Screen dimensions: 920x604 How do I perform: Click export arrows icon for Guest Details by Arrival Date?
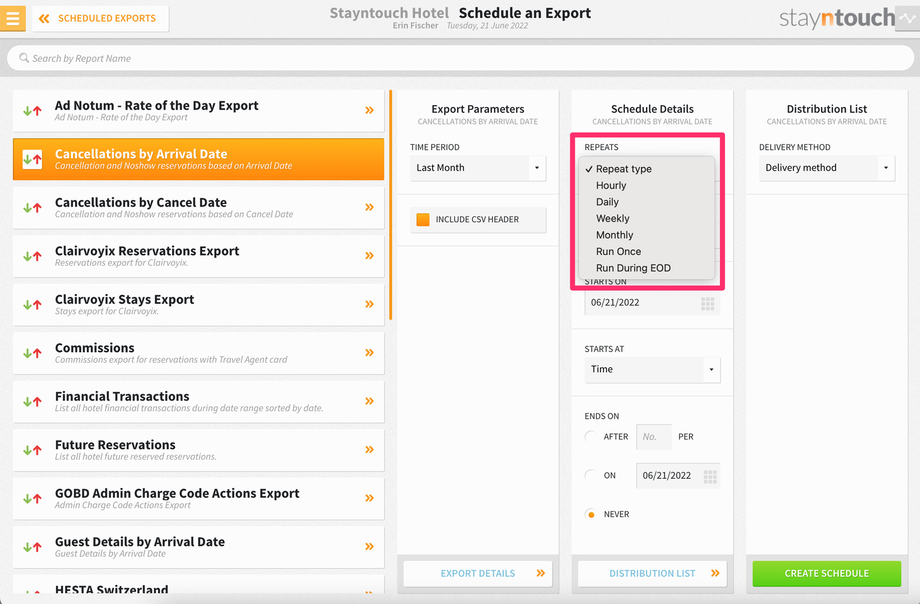coord(32,547)
